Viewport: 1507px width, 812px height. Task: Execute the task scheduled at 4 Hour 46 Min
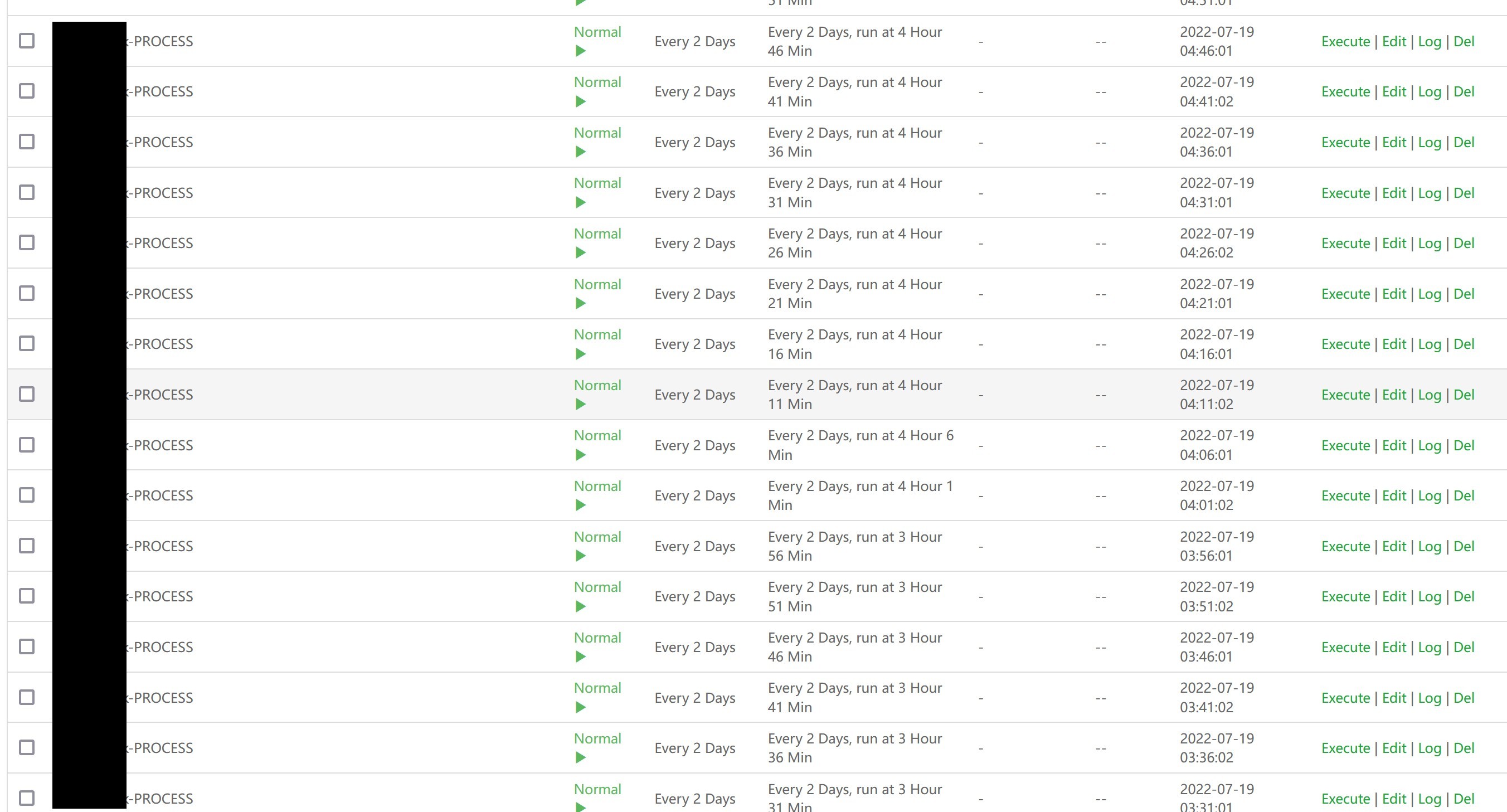(x=1345, y=42)
